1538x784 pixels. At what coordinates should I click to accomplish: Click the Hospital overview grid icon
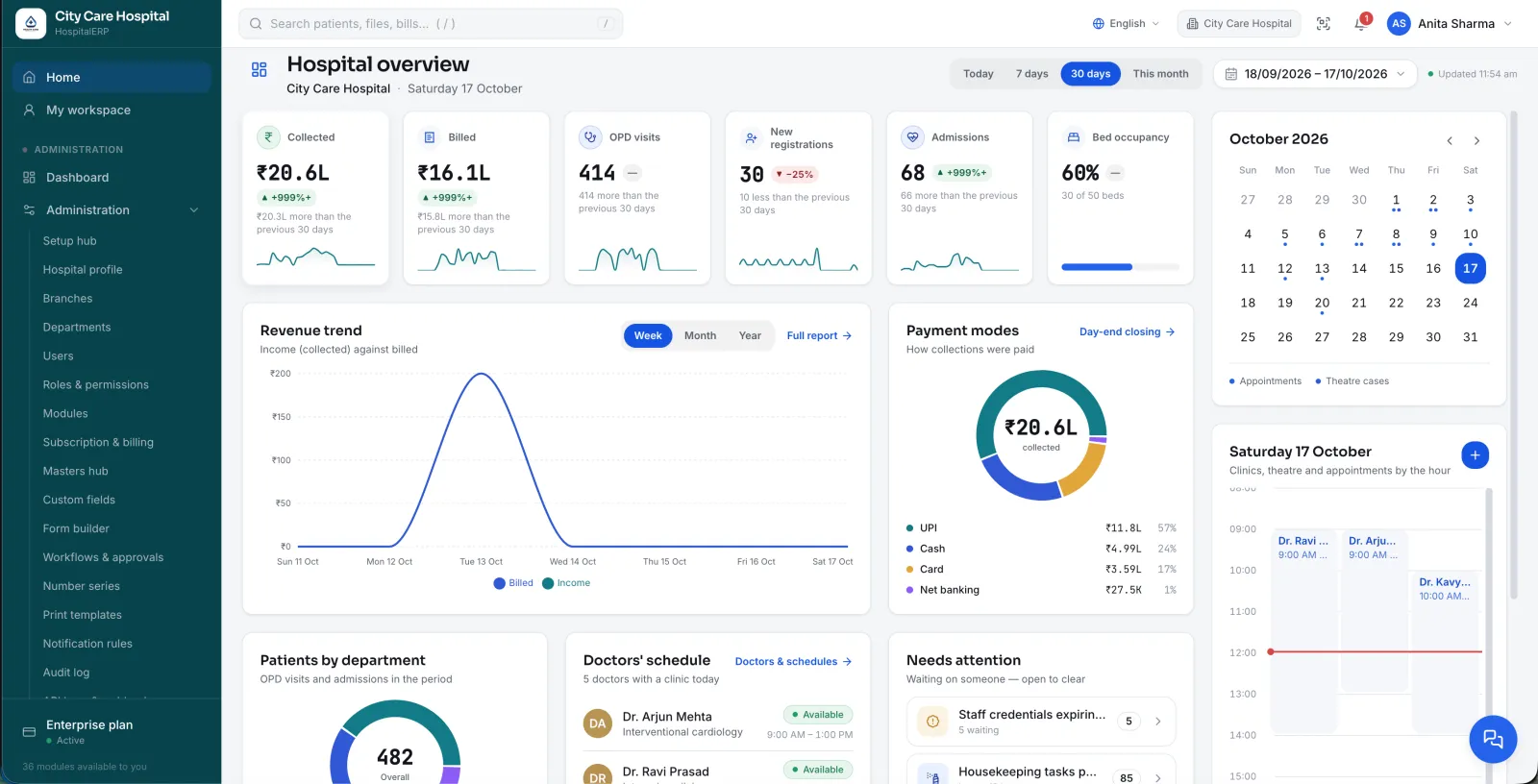260,69
